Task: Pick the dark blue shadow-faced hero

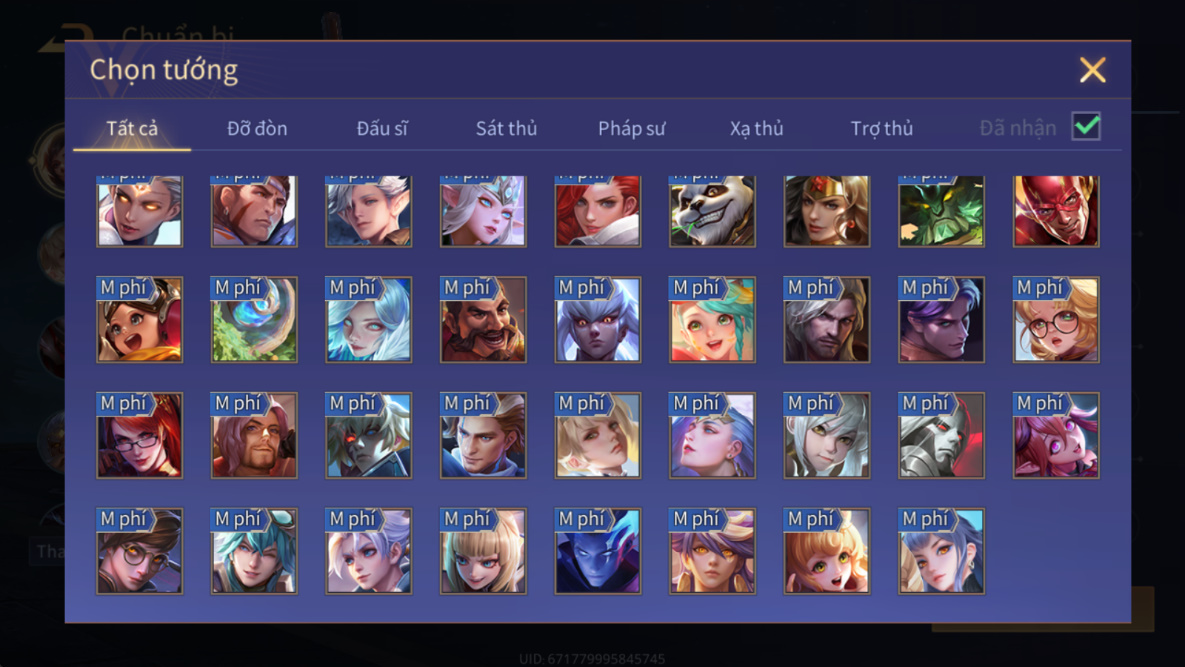Action: pyautogui.click(x=598, y=551)
